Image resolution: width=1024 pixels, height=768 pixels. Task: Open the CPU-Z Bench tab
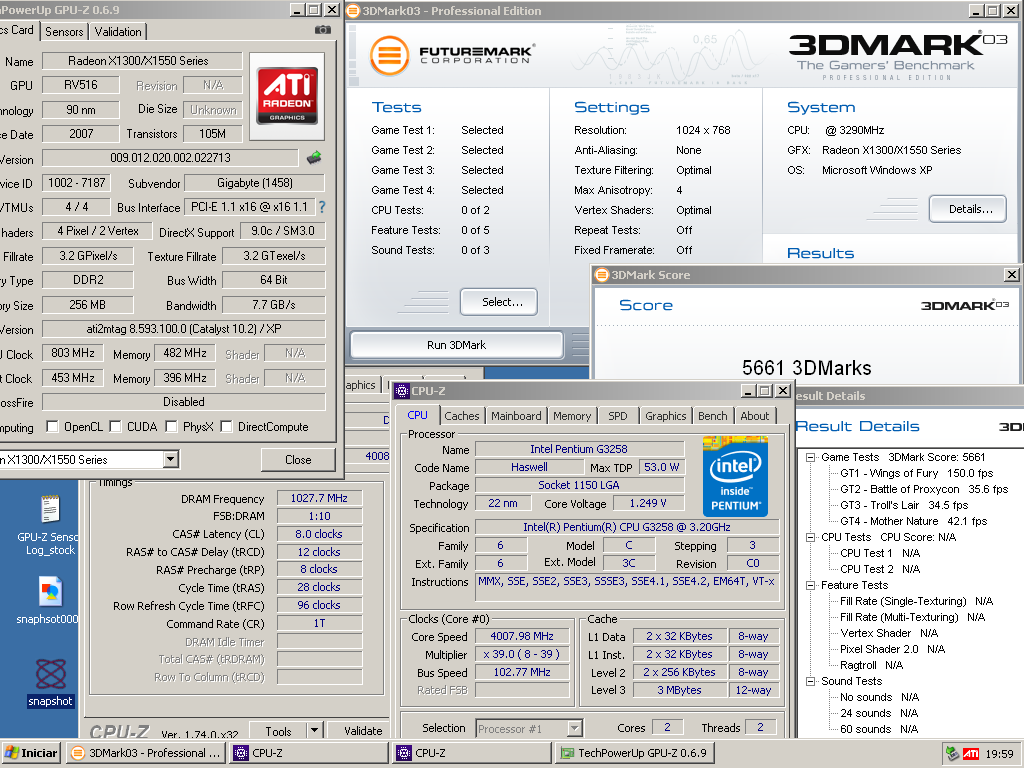pos(712,416)
